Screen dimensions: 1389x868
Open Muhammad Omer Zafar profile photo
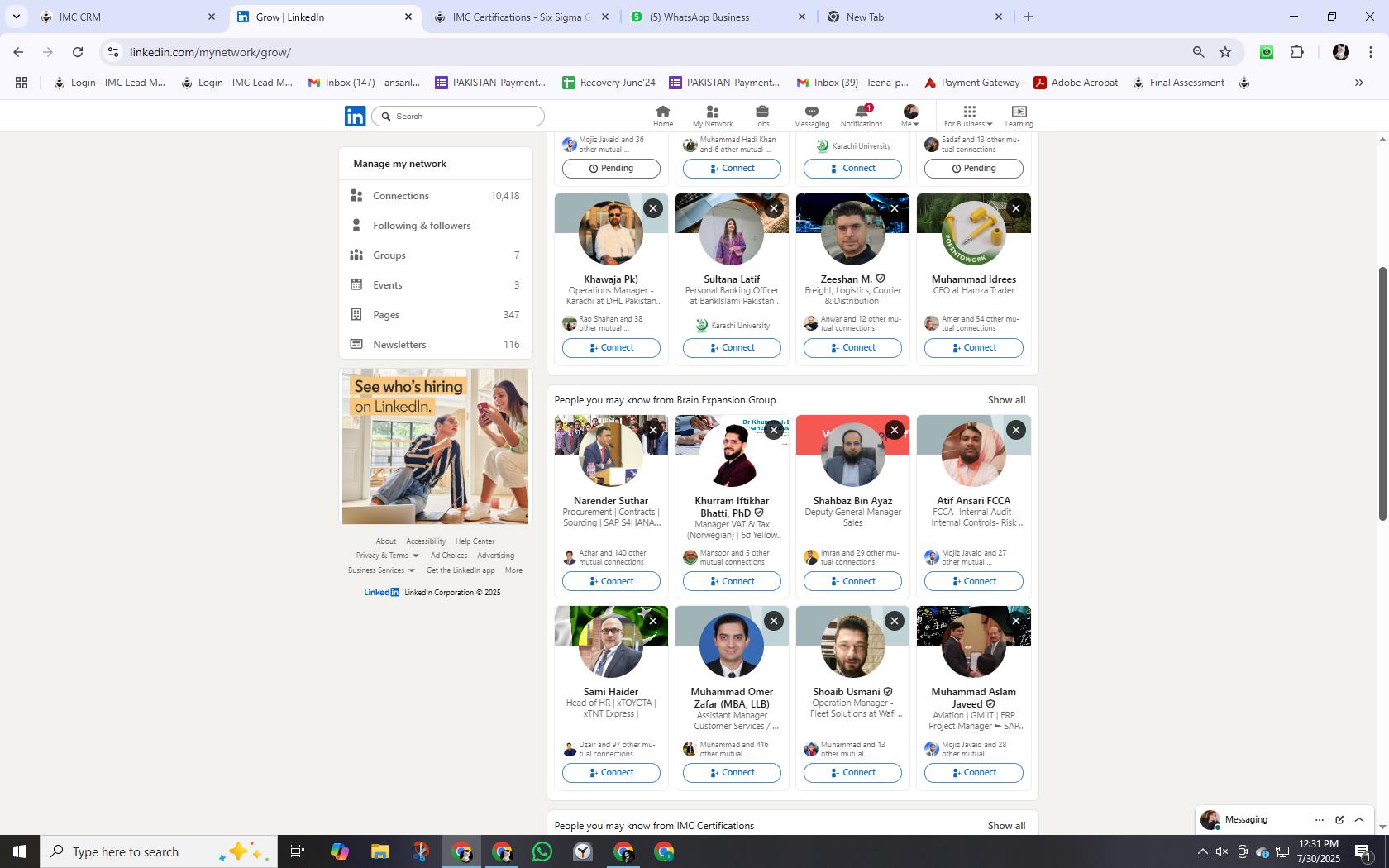732,646
